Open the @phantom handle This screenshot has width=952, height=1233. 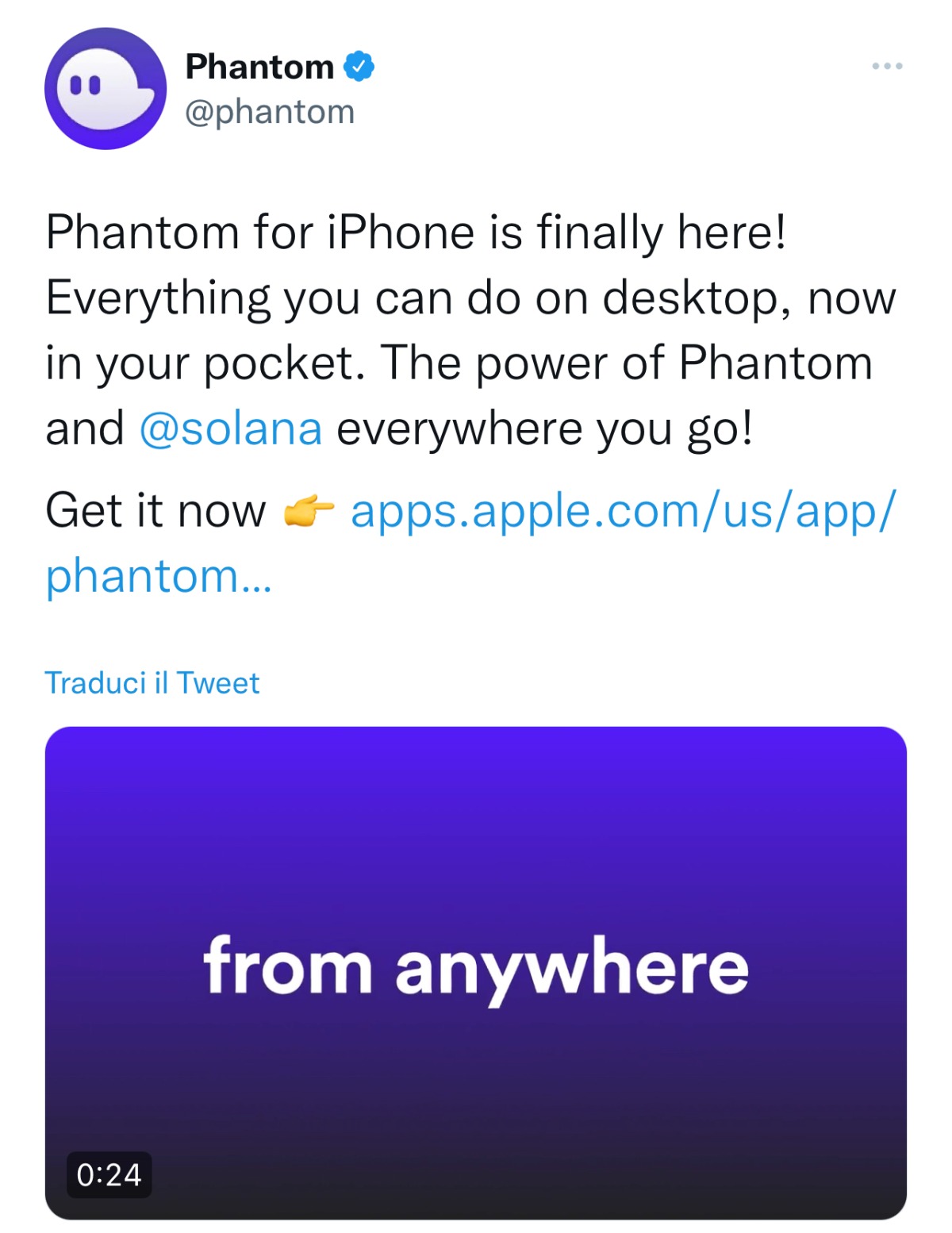click(270, 112)
